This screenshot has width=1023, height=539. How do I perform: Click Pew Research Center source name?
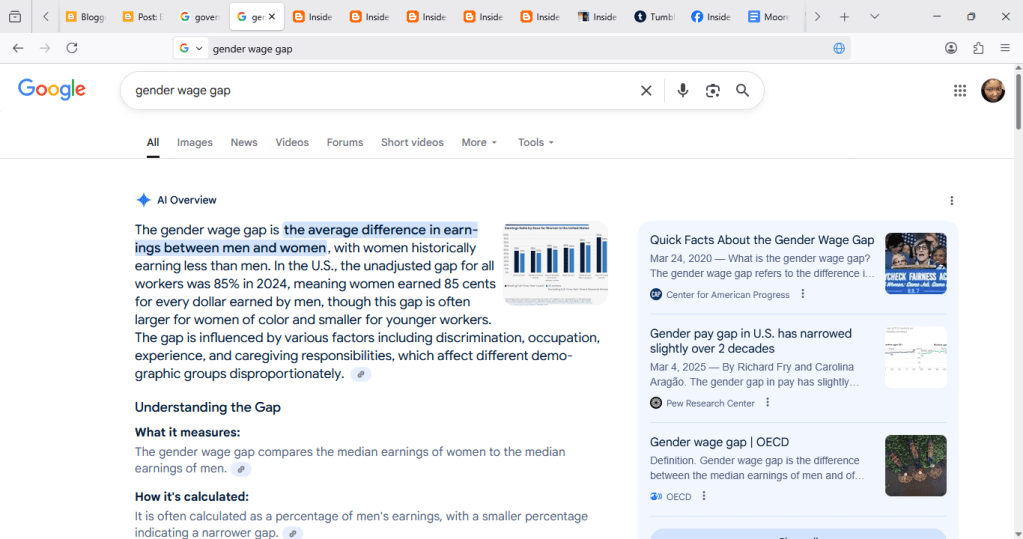710,403
